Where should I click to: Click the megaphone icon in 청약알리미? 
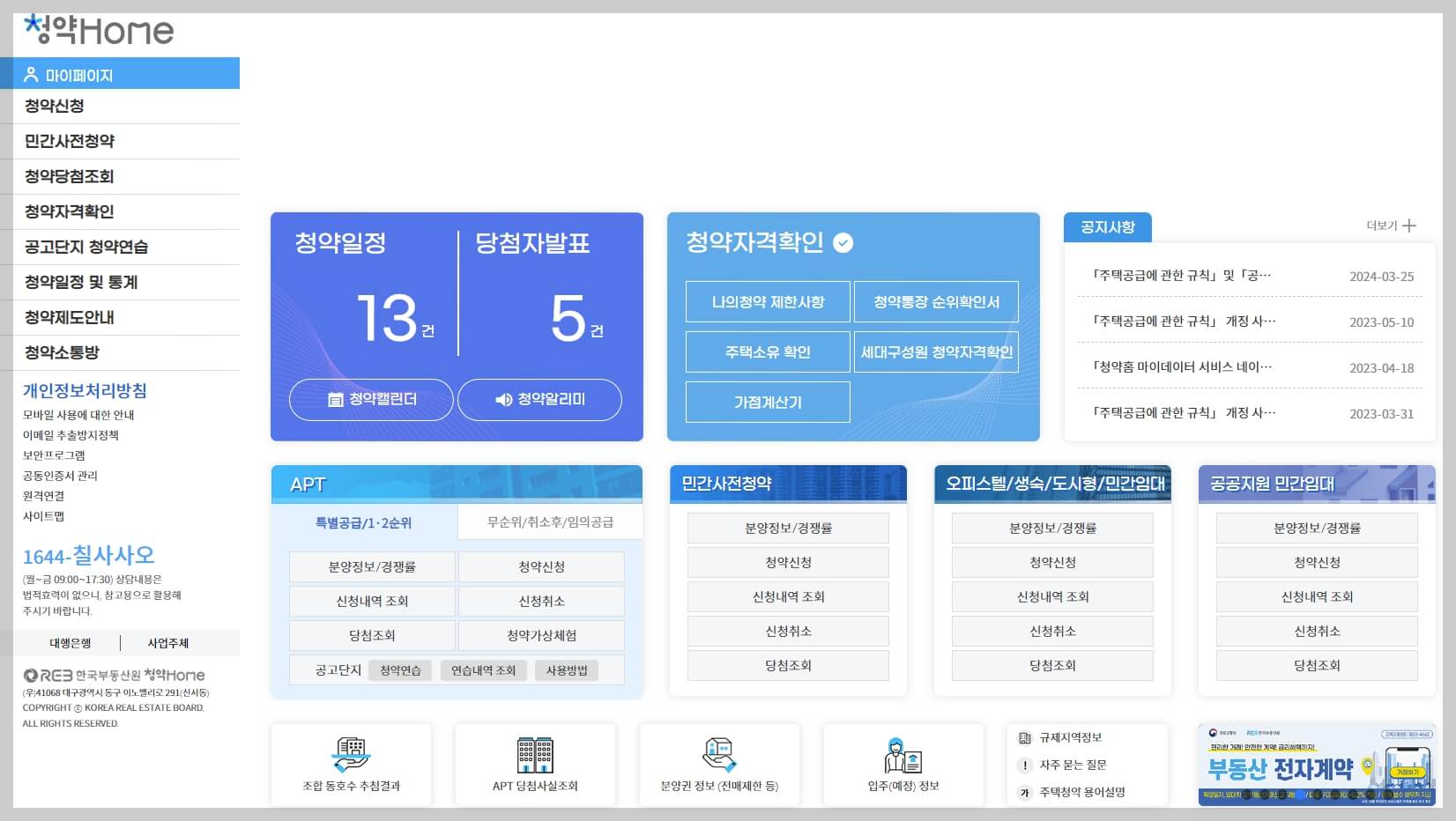(x=504, y=400)
